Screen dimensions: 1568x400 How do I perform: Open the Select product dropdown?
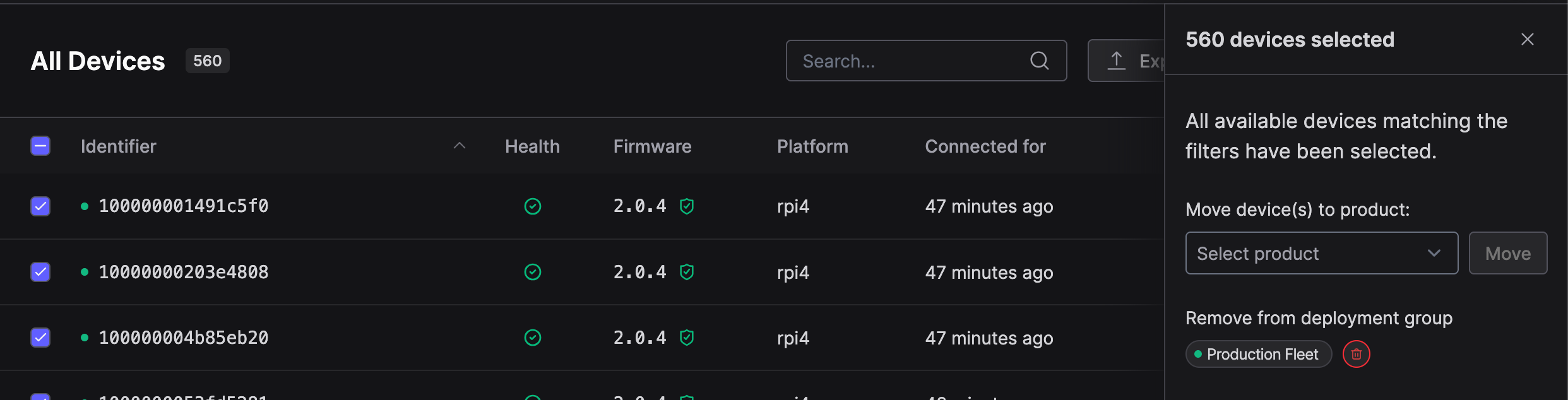click(1322, 253)
